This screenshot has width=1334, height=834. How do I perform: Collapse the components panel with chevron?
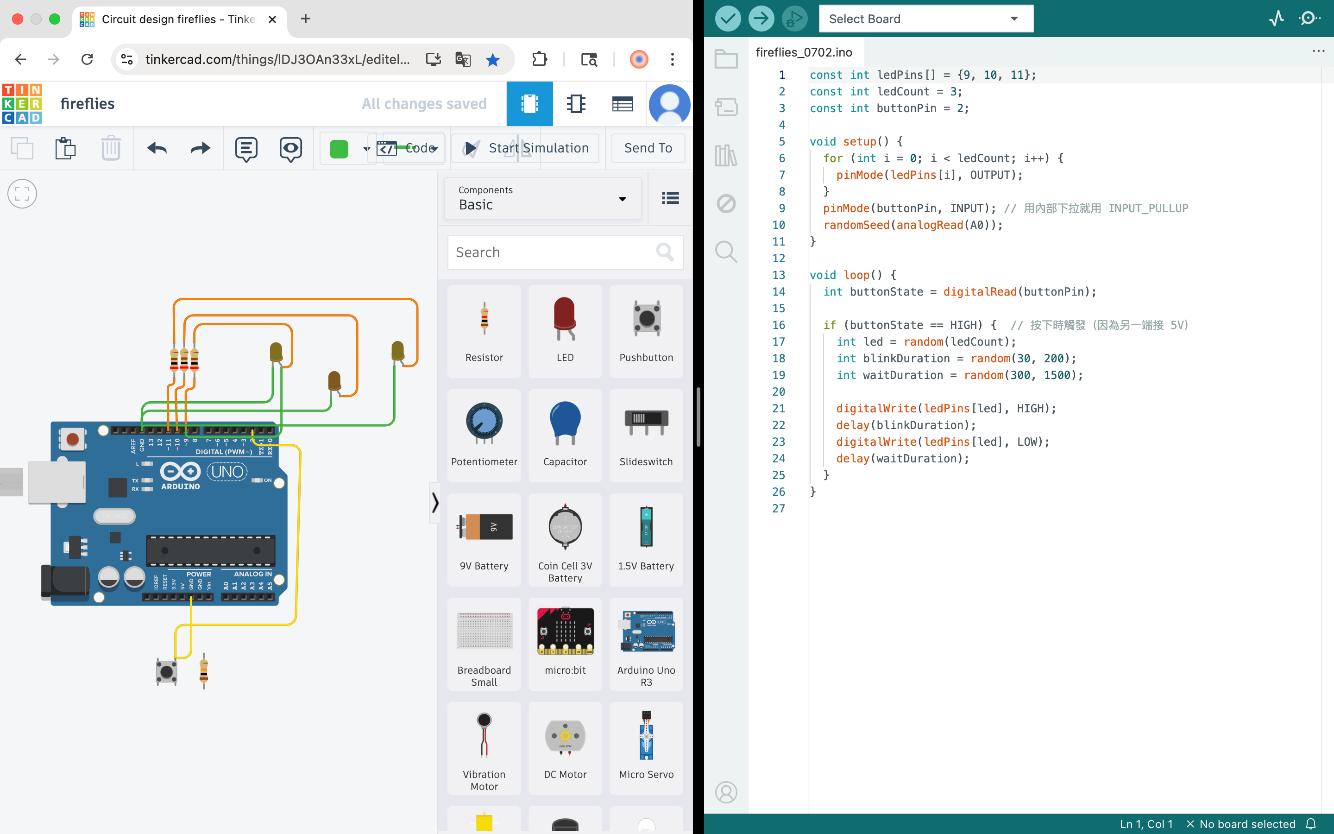[x=435, y=502]
